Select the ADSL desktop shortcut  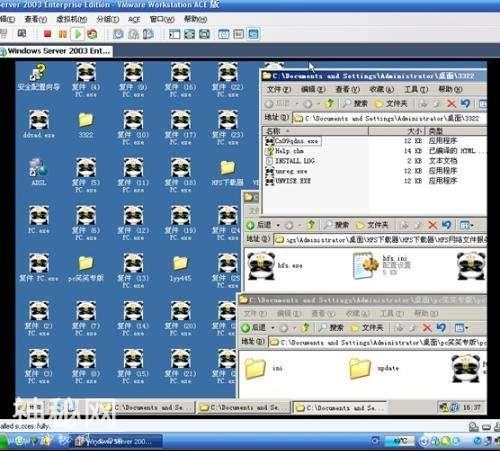pos(39,172)
